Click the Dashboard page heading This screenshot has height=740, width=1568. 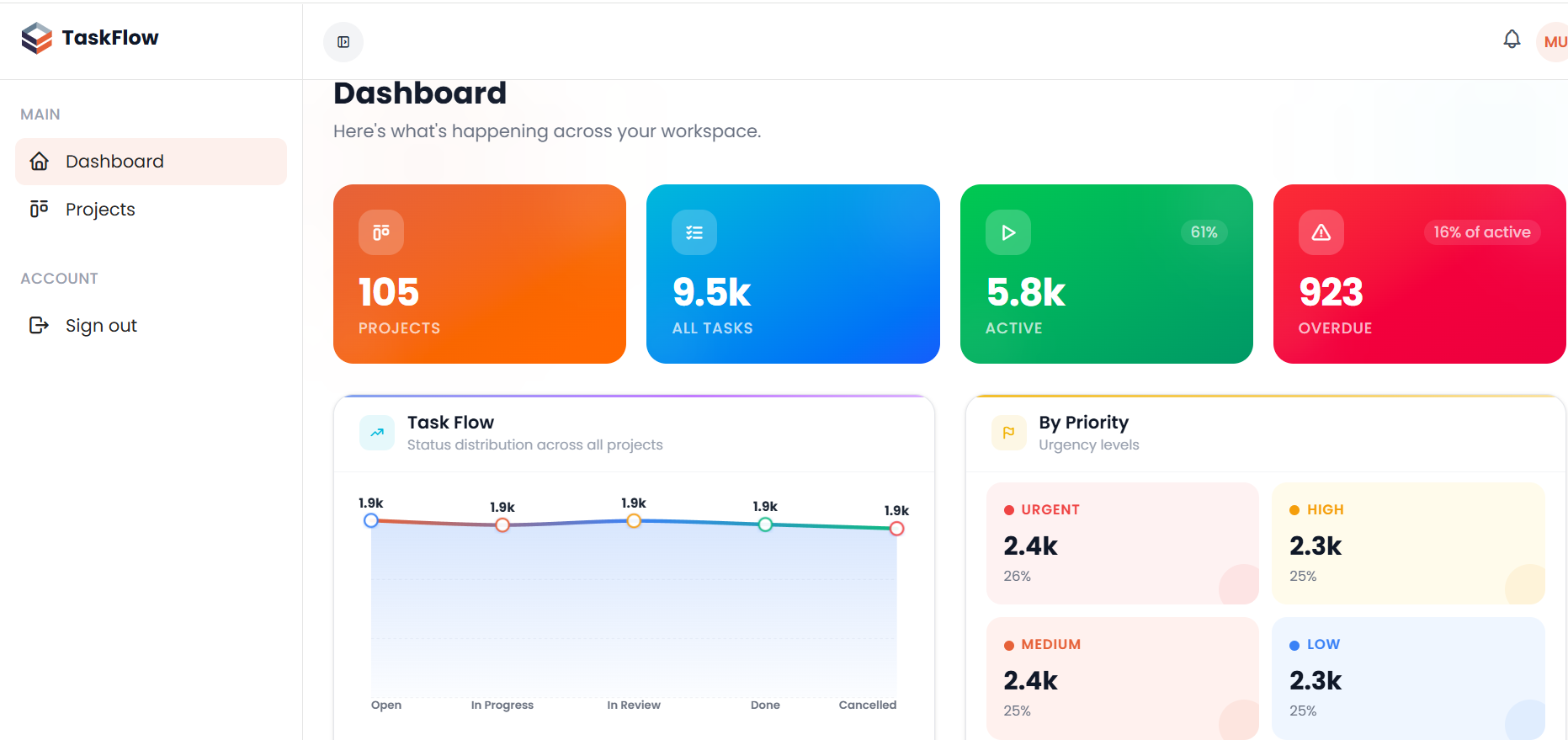(420, 93)
